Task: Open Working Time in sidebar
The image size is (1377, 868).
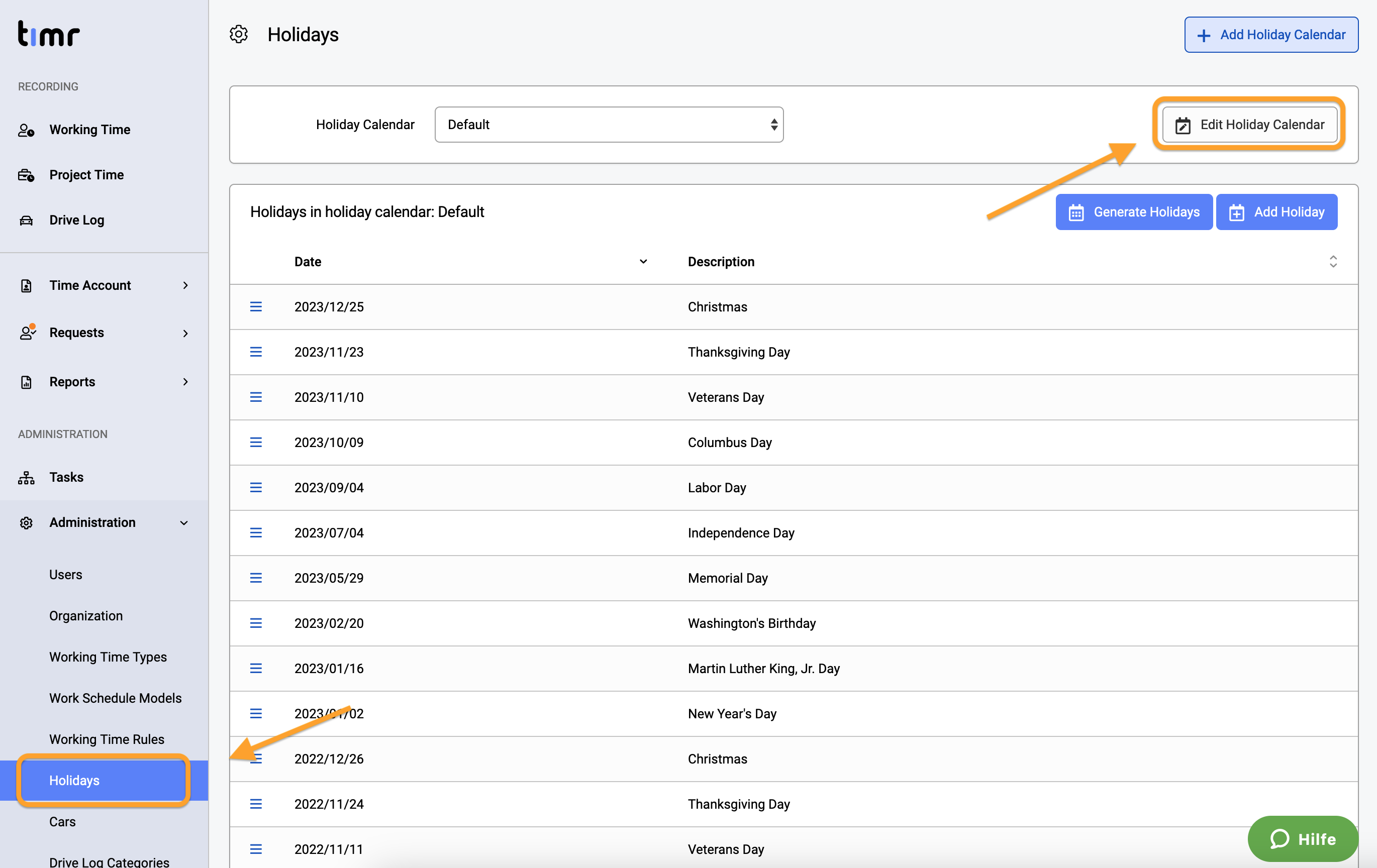Action: pos(90,130)
